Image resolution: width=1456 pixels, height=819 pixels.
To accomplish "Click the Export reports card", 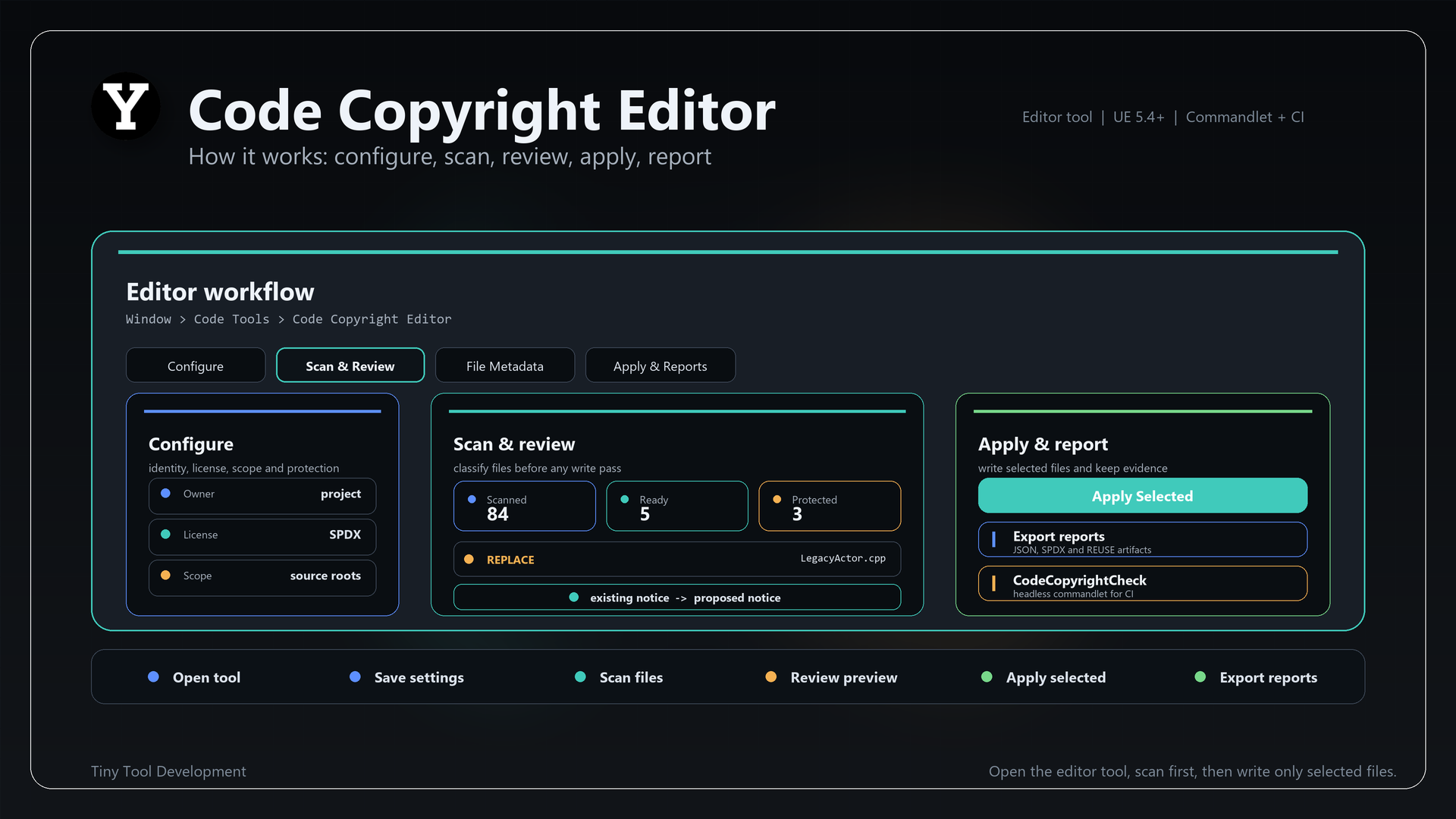I will 1143,540.
